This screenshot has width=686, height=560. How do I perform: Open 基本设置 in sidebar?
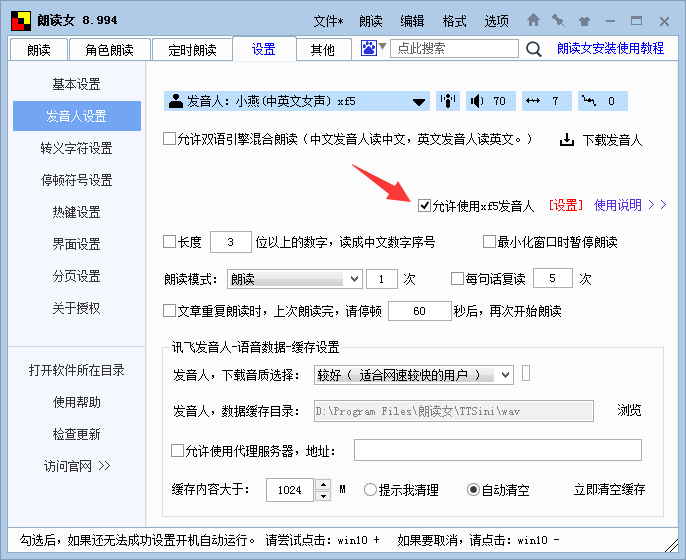click(77, 84)
